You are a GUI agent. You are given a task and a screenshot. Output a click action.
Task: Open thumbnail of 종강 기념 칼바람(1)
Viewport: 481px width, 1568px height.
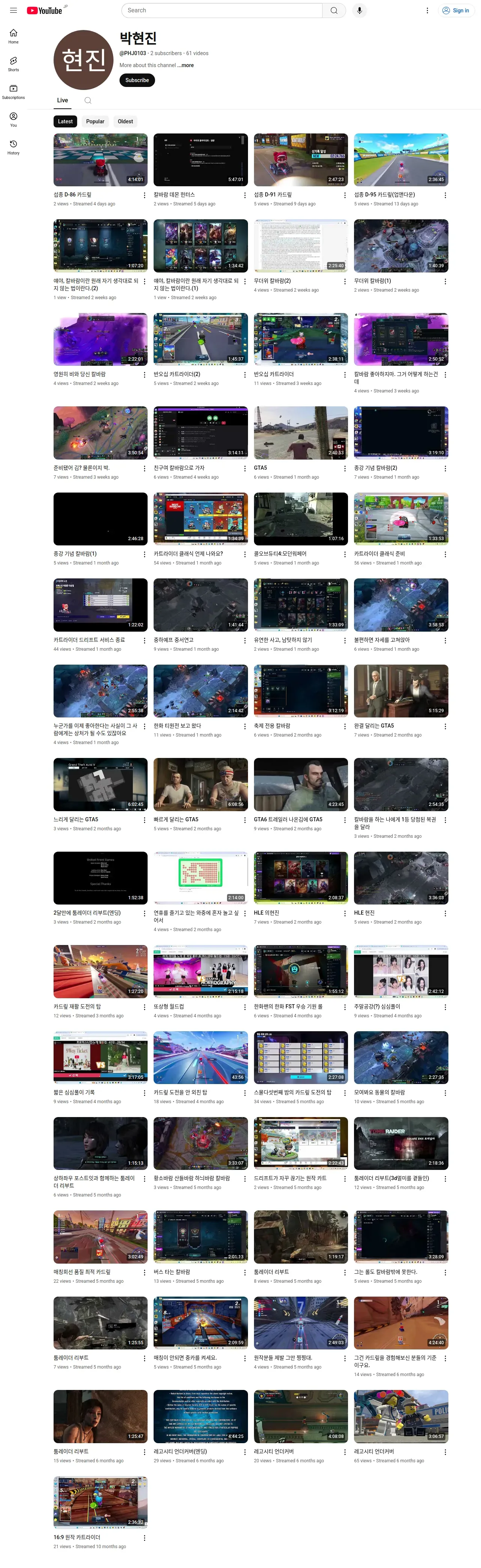pyautogui.click(x=100, y=519)
